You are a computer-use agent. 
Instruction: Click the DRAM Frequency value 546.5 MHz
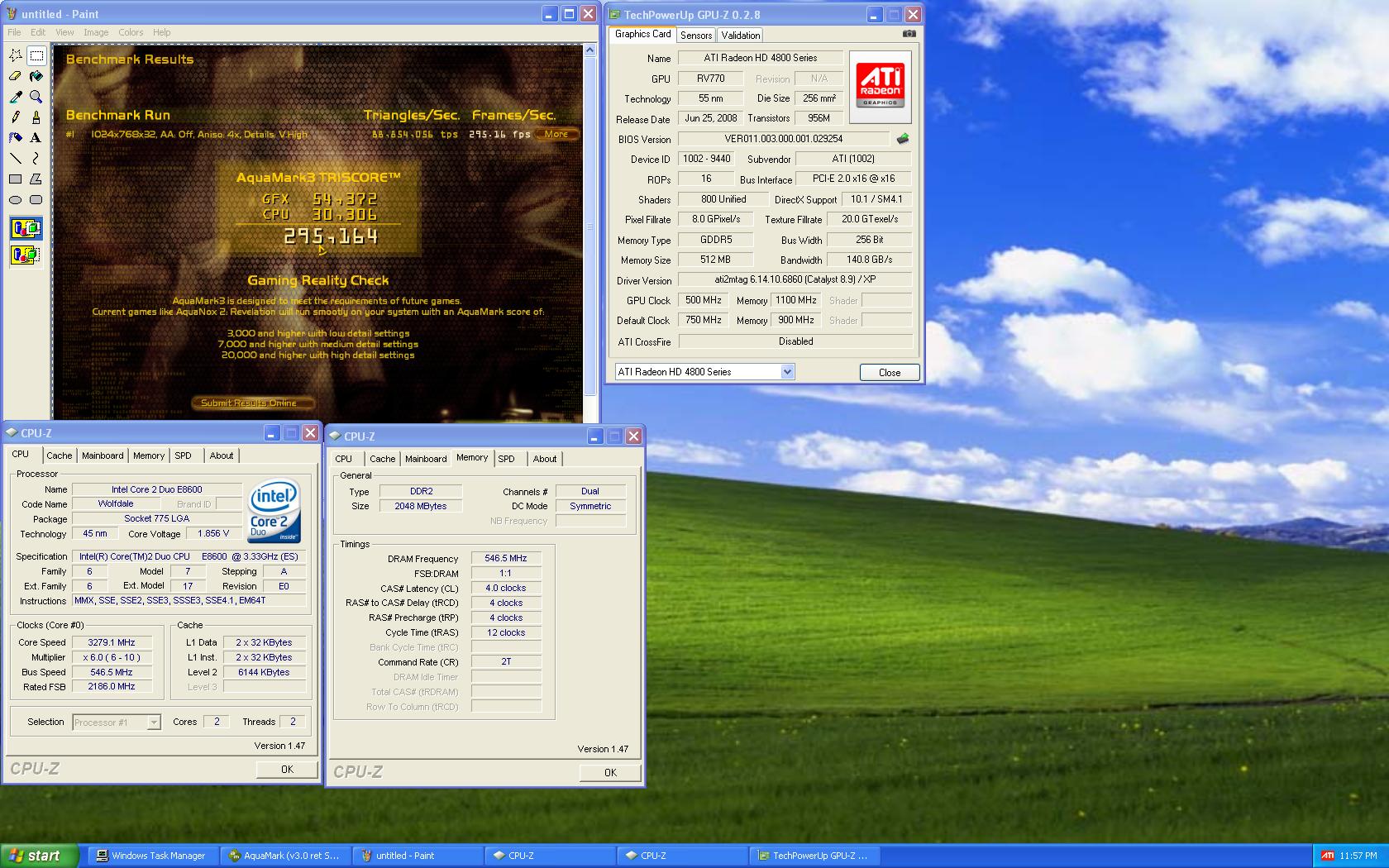tap(506, 559)
